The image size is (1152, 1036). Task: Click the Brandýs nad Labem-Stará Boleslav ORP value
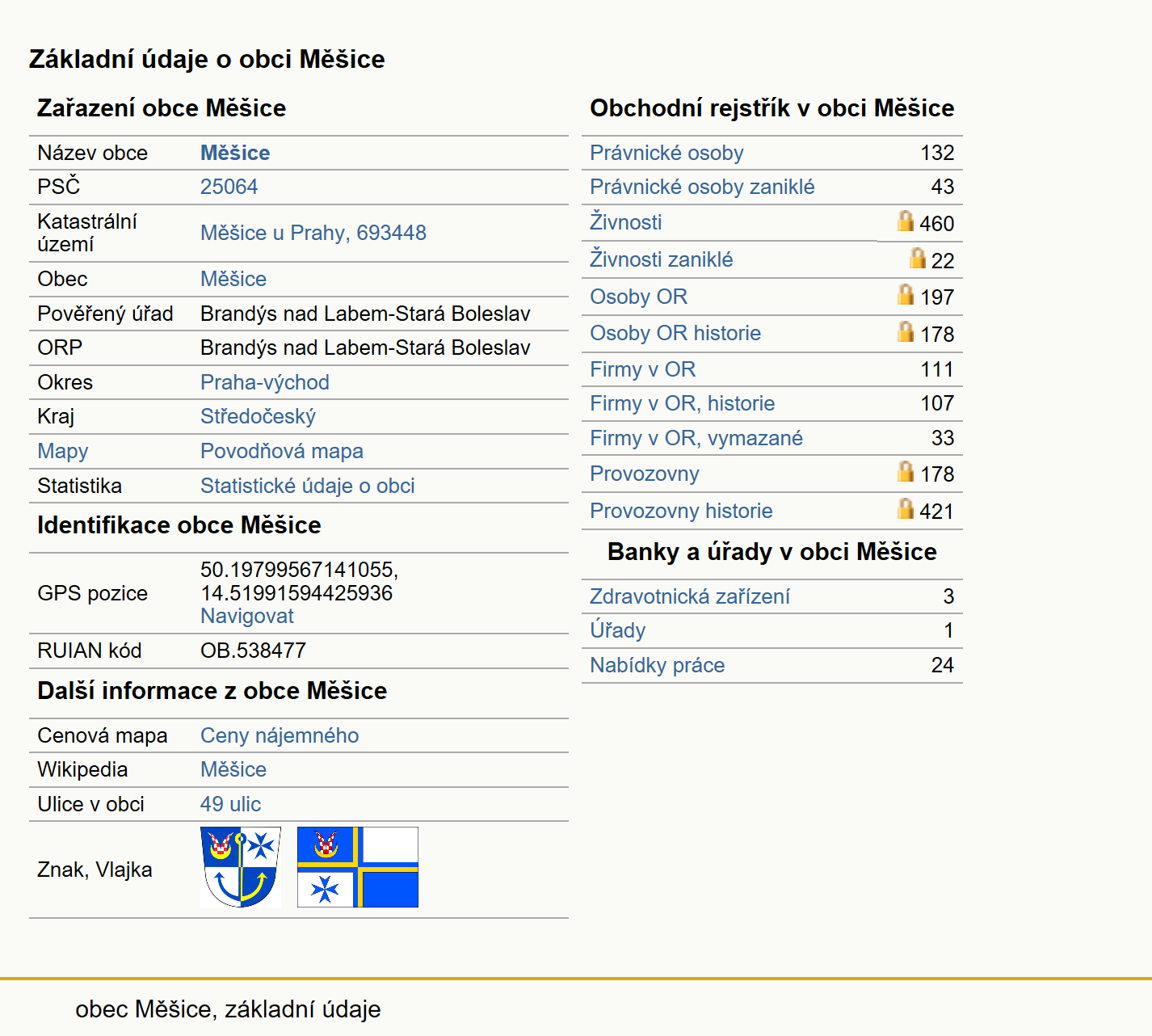pyautogui.click(x=366, y=347)
